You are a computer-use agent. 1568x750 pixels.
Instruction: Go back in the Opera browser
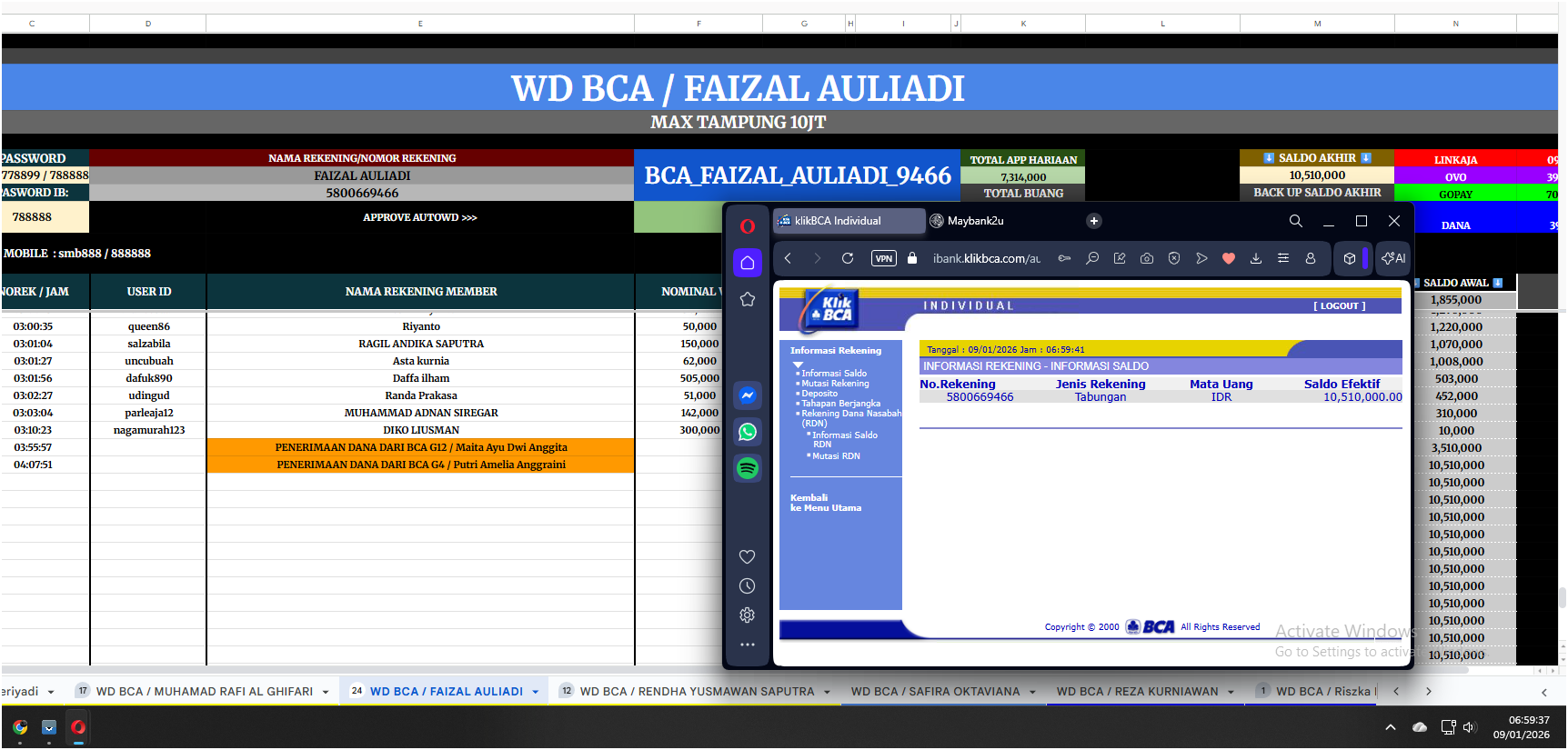click(789, 258)
